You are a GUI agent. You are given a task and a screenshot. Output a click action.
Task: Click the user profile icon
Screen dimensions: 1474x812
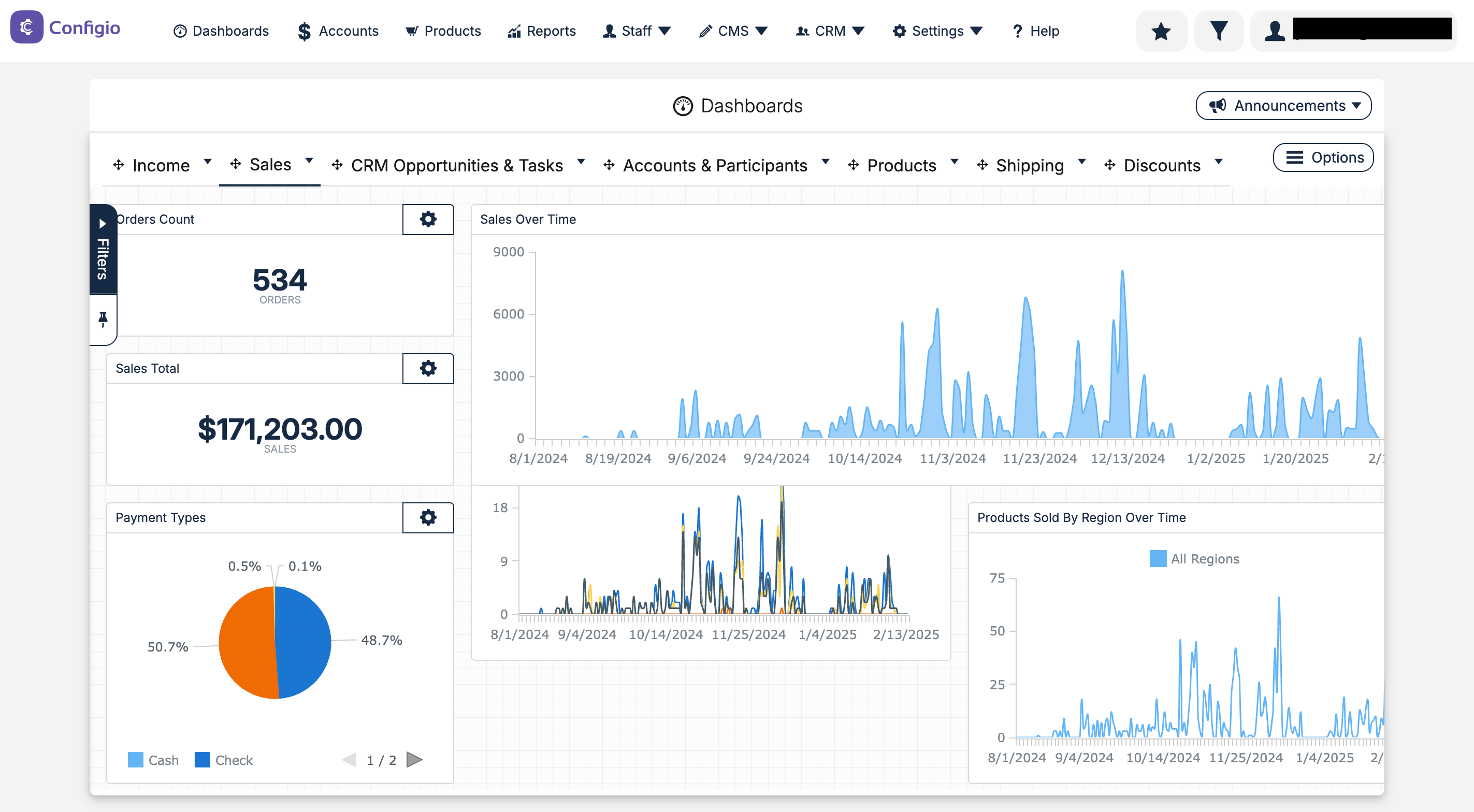[1274, 31]
